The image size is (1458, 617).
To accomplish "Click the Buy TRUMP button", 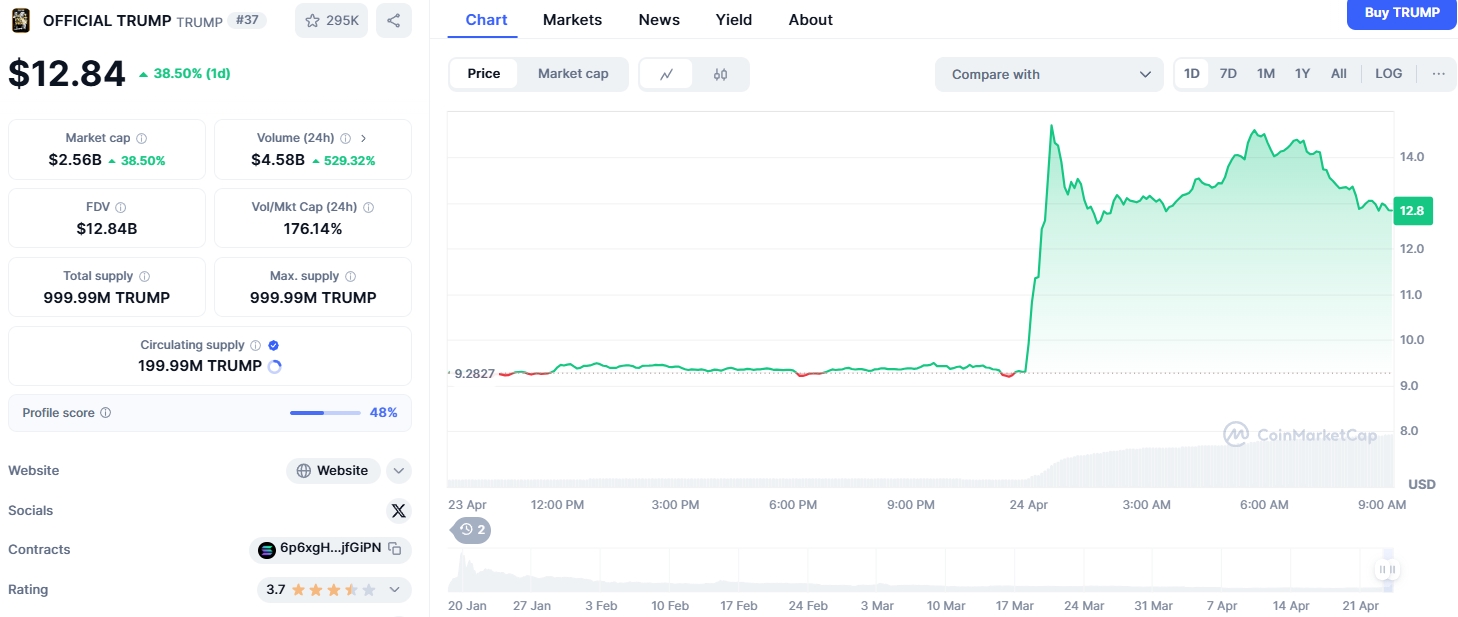I will click(1402, 14).
